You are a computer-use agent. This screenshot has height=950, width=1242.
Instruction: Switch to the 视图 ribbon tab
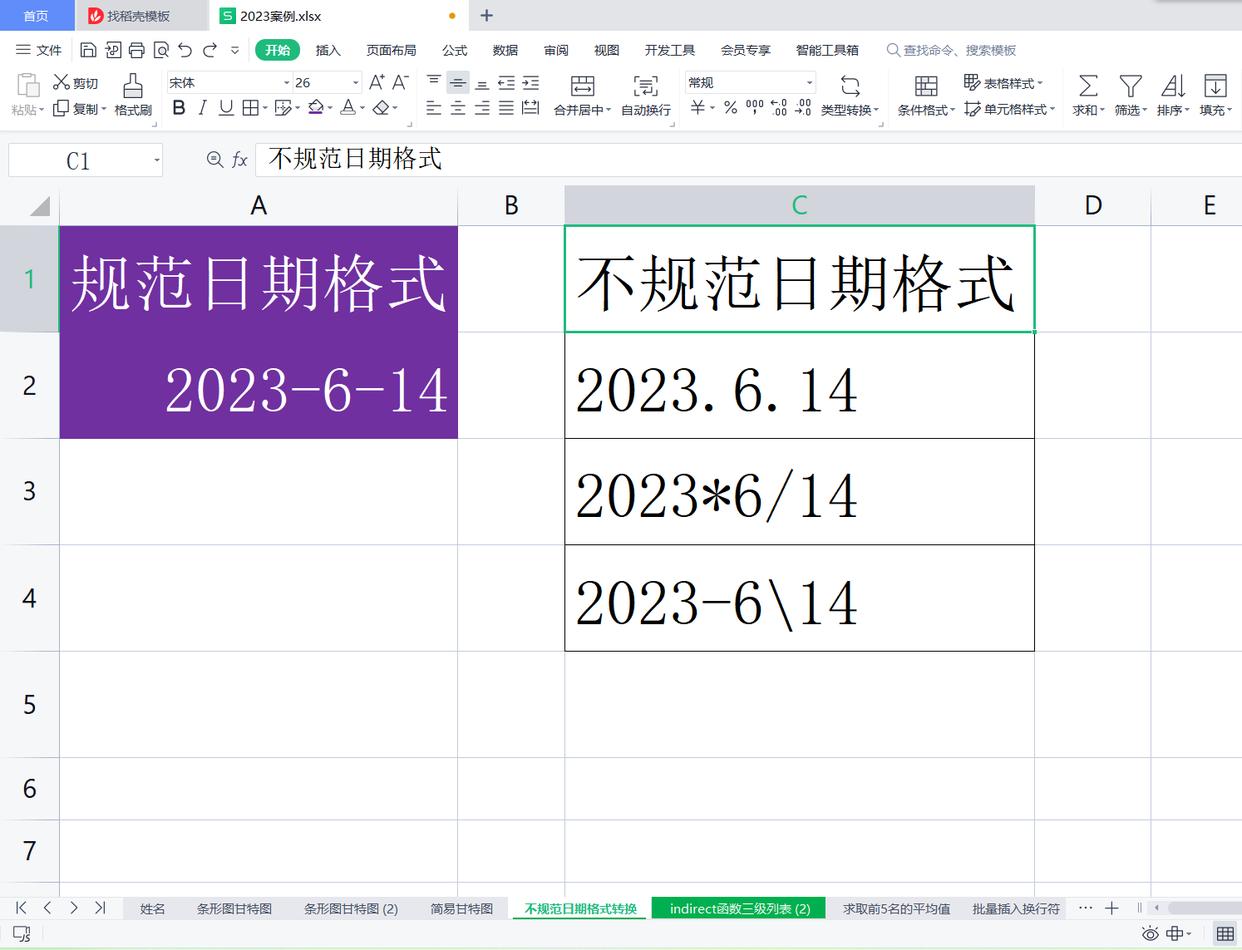tap(606, 50)
